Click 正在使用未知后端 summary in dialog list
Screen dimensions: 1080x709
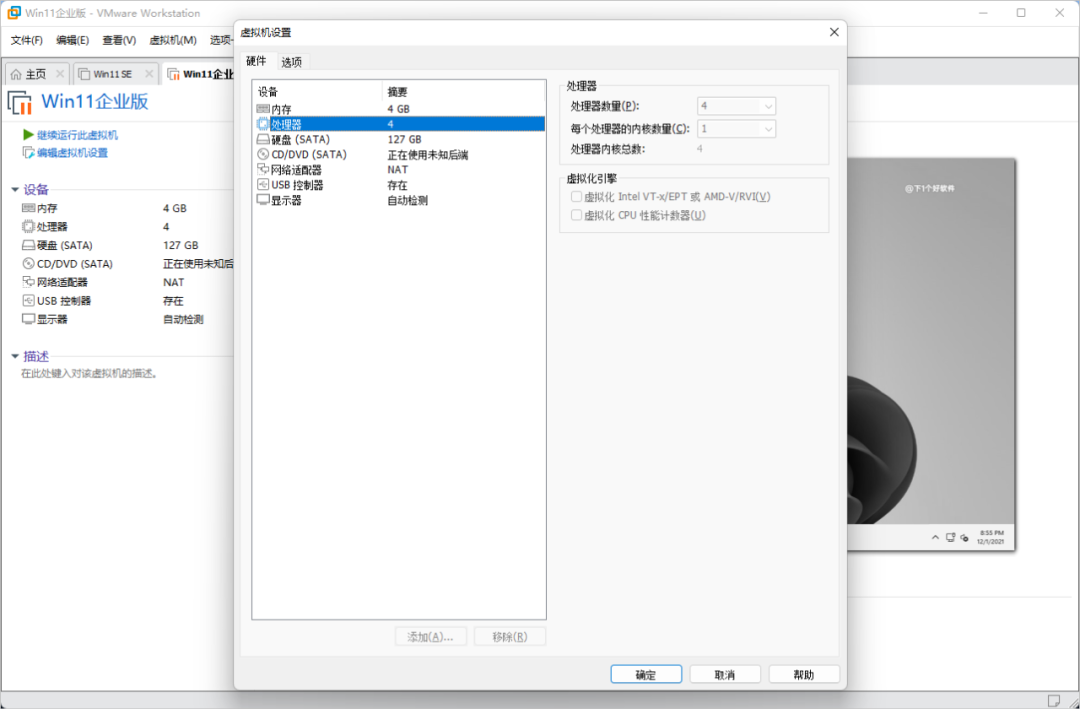(x=428, y=155)
